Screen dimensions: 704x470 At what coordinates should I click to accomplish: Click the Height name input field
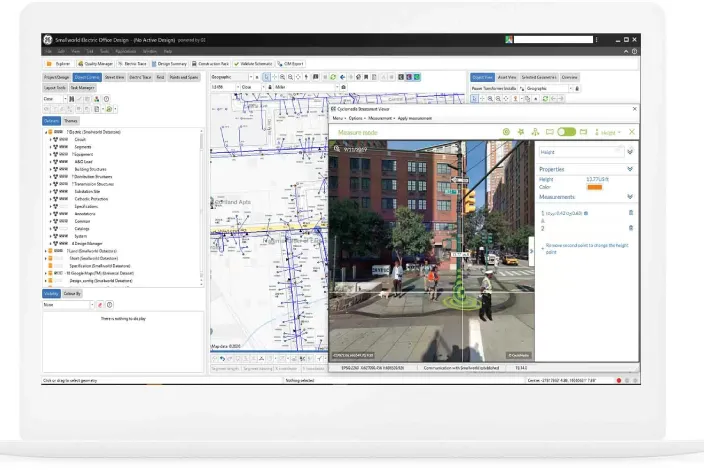581,152
